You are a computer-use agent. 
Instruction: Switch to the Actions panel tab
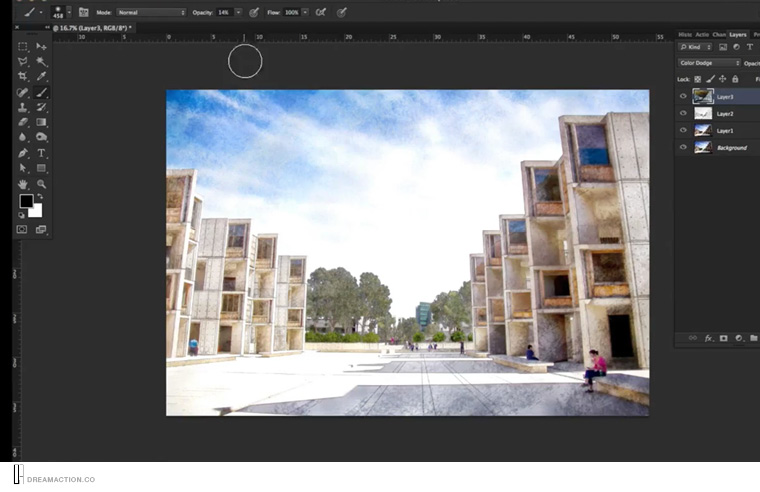point(702,34)
